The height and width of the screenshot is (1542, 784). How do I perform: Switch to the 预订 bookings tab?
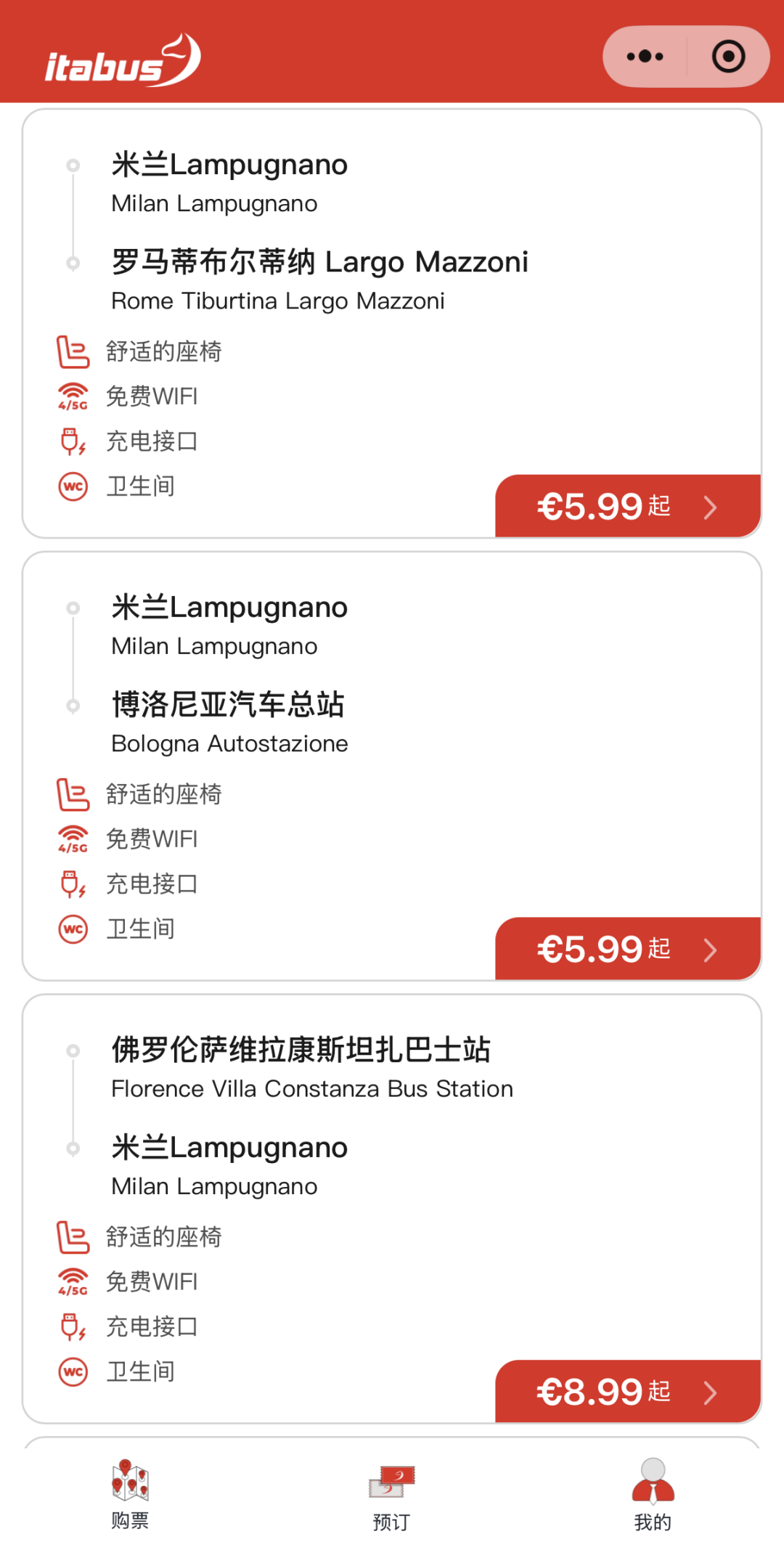392,1496
